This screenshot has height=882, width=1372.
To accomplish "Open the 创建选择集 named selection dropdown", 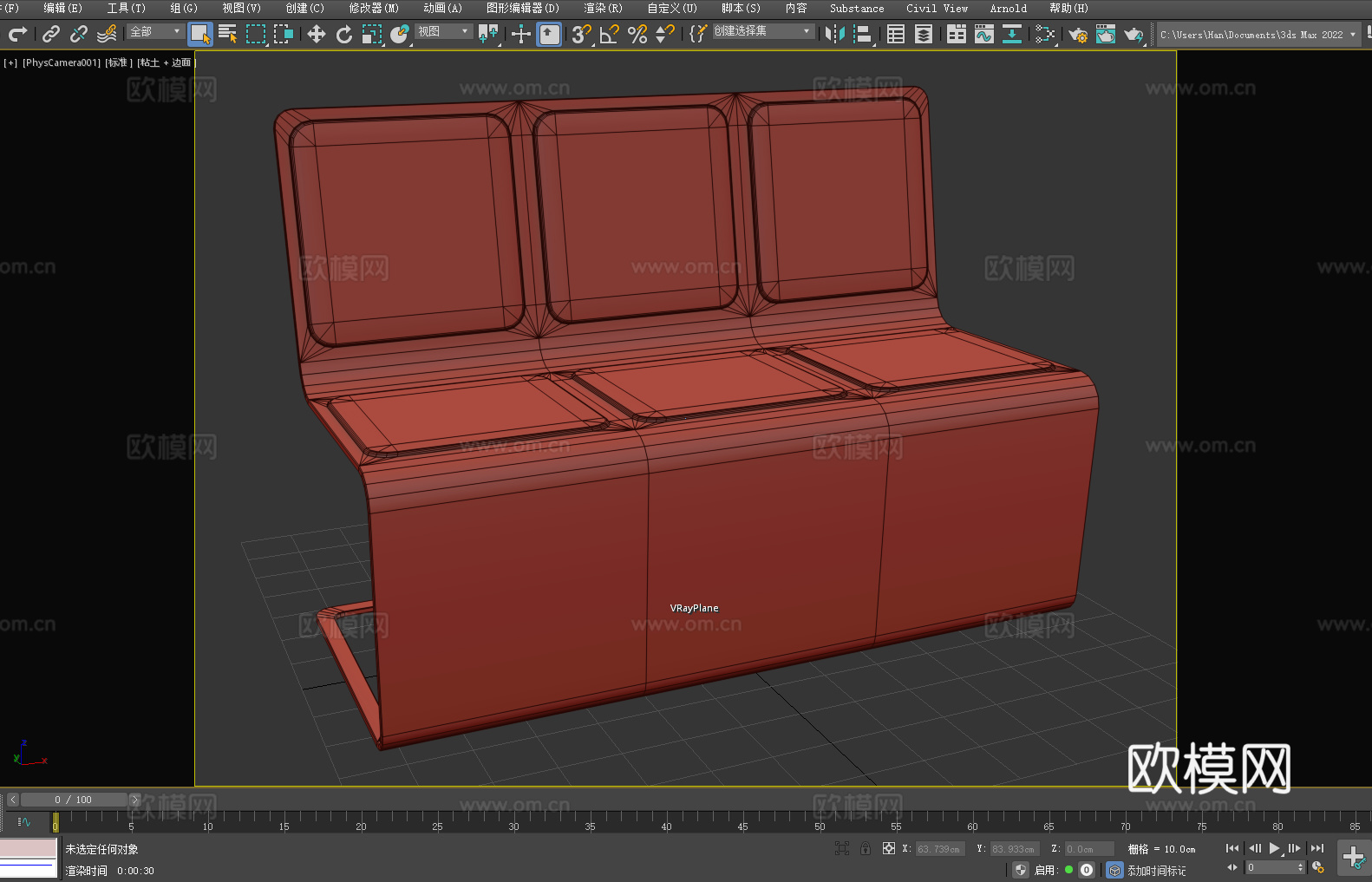I will 763,31.
